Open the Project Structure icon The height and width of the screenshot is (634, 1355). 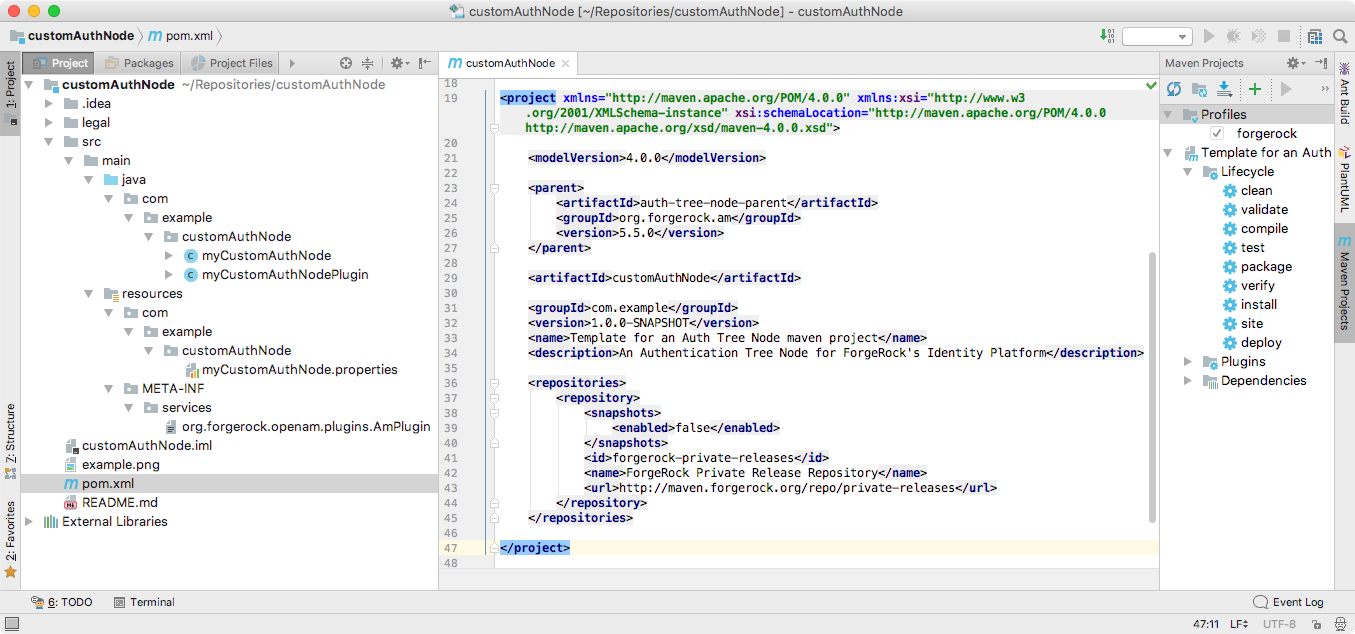click(1317, 36)
